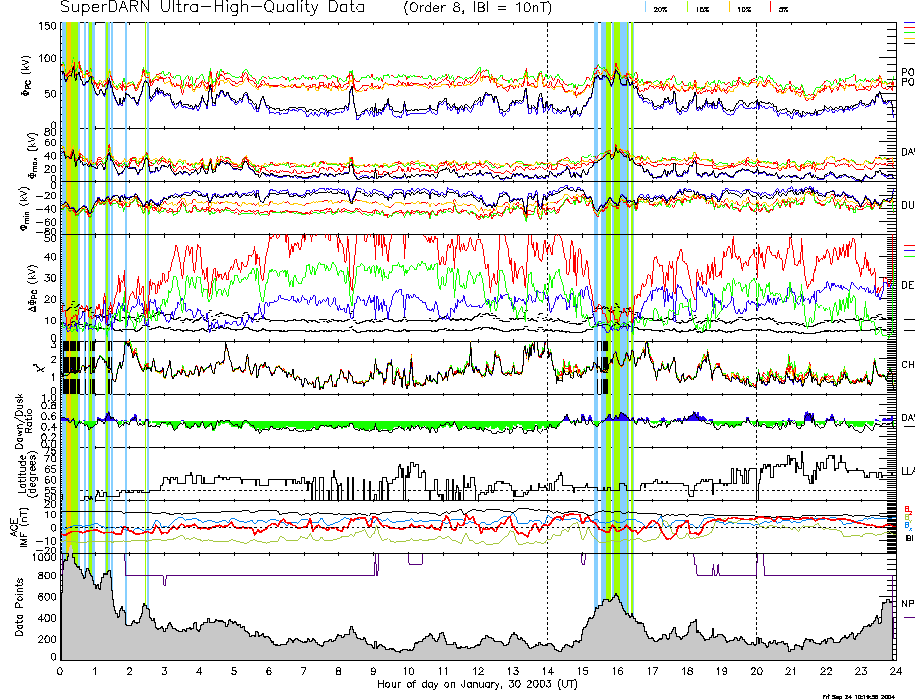Click the black |B| legend label

point(909,538)
